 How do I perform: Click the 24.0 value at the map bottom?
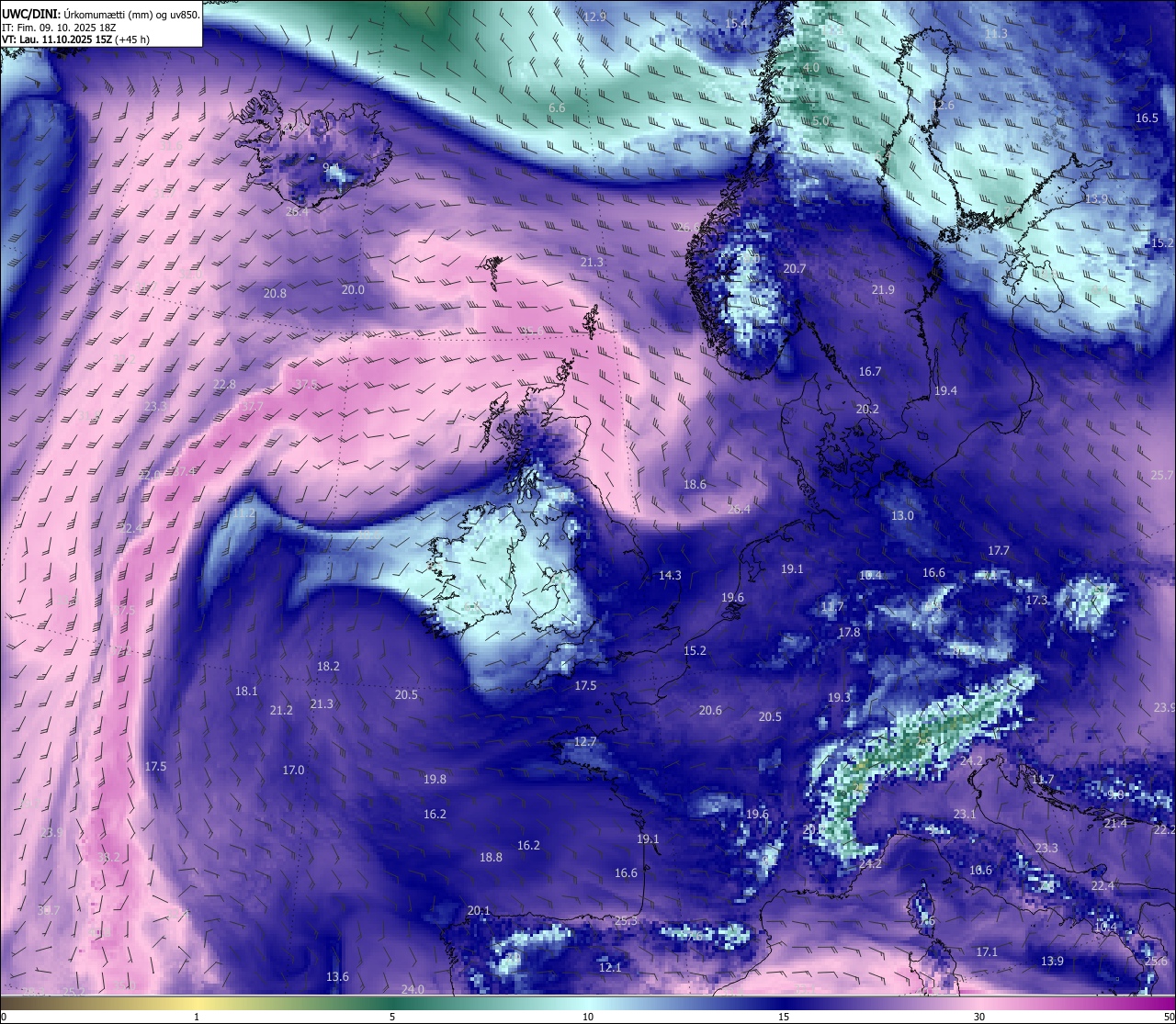413,990
